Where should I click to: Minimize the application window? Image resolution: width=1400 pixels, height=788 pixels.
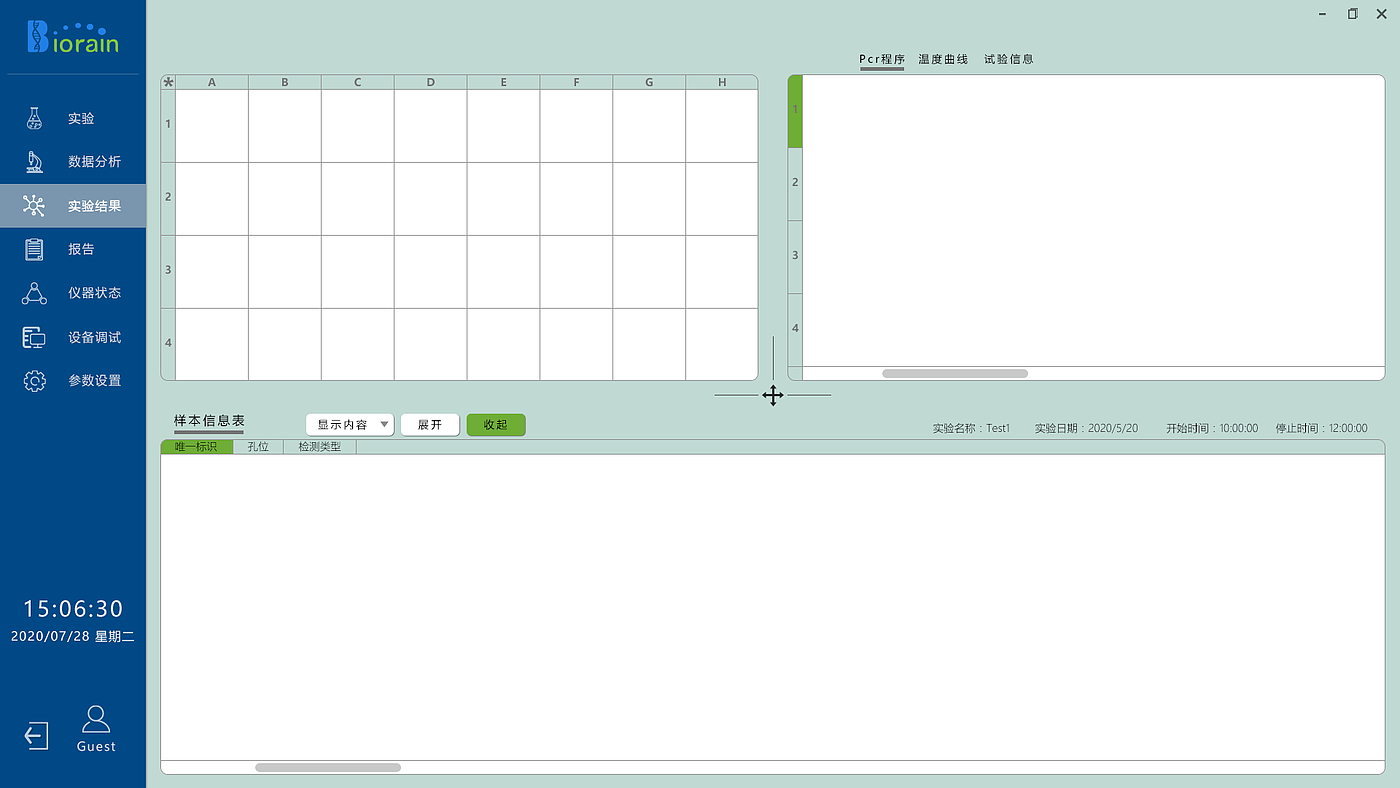coord(1323,14)
